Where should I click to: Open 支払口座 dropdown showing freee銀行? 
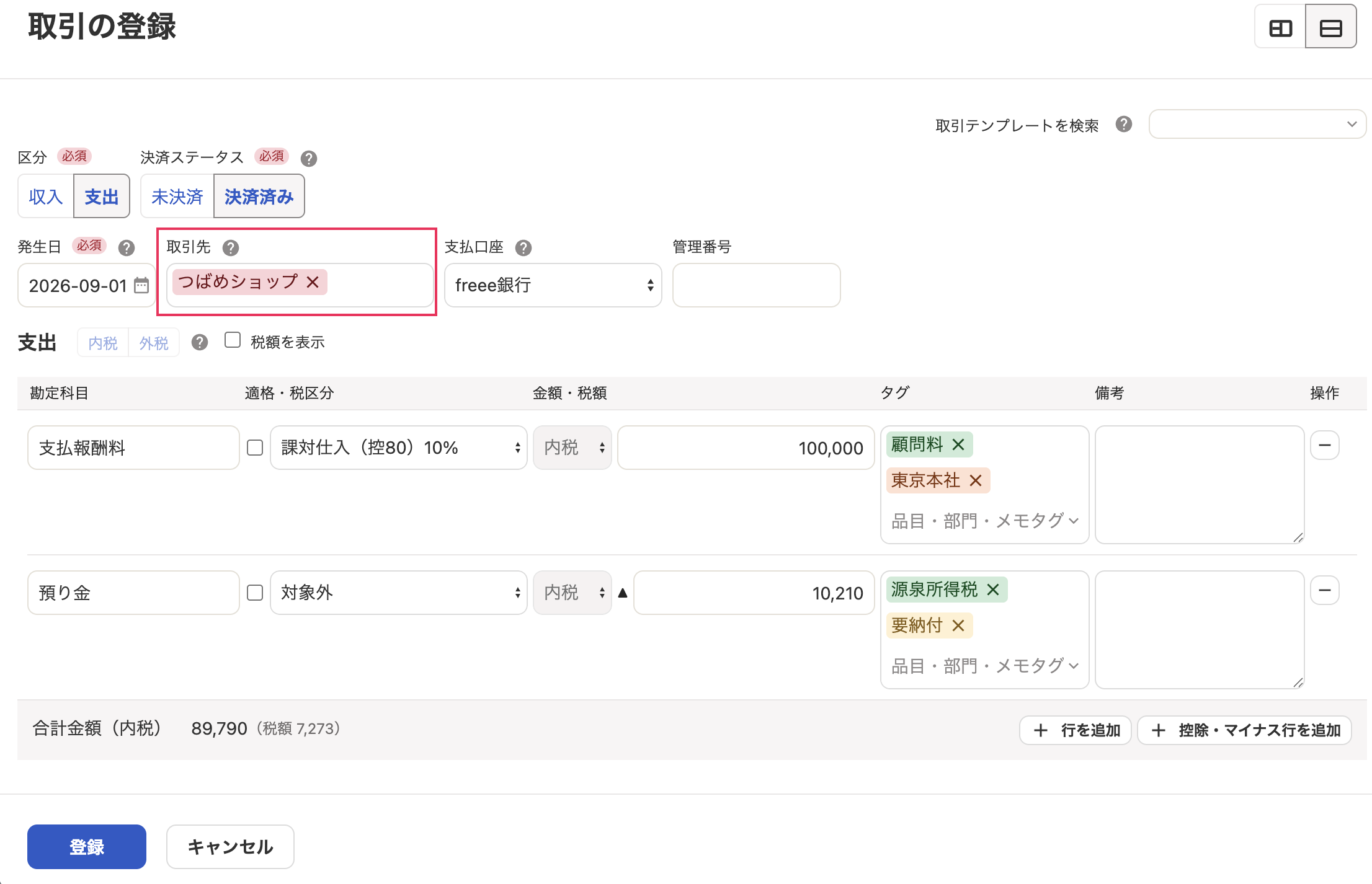tap(553, 285)
